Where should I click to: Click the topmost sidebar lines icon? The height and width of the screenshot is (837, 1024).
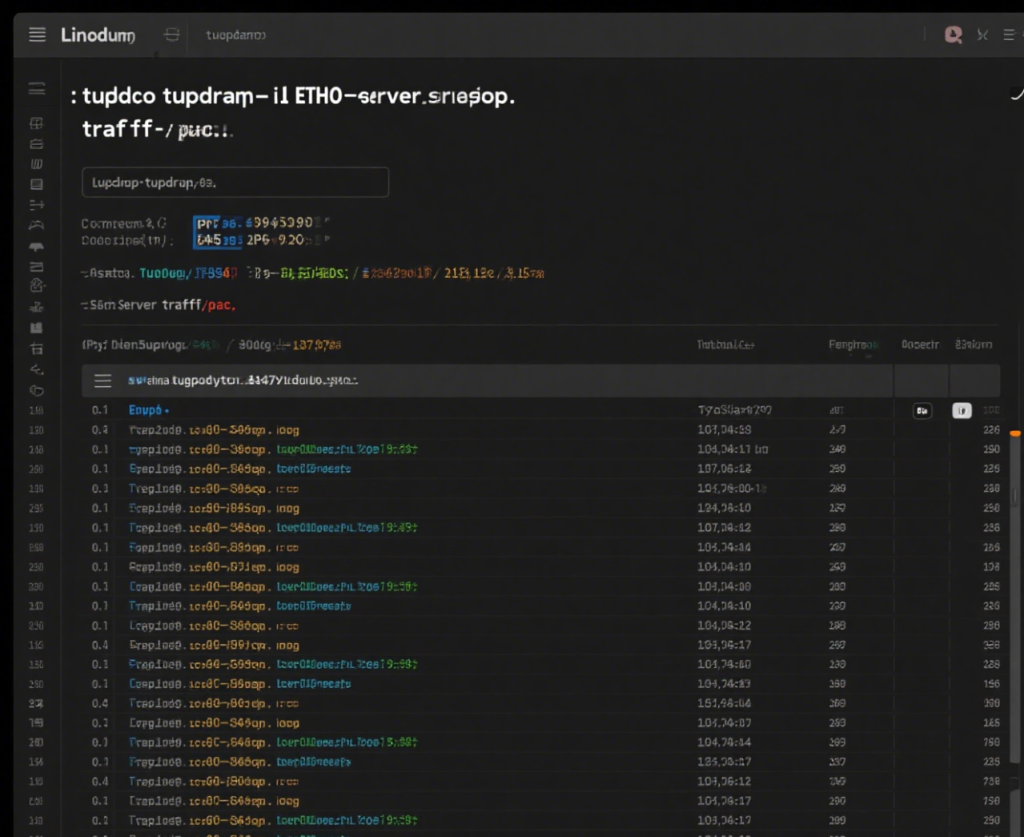tap(37, 89)
